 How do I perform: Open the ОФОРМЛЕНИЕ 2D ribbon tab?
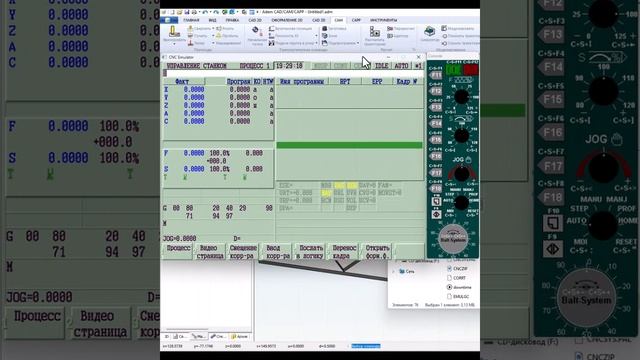click(x=287, y=20)
